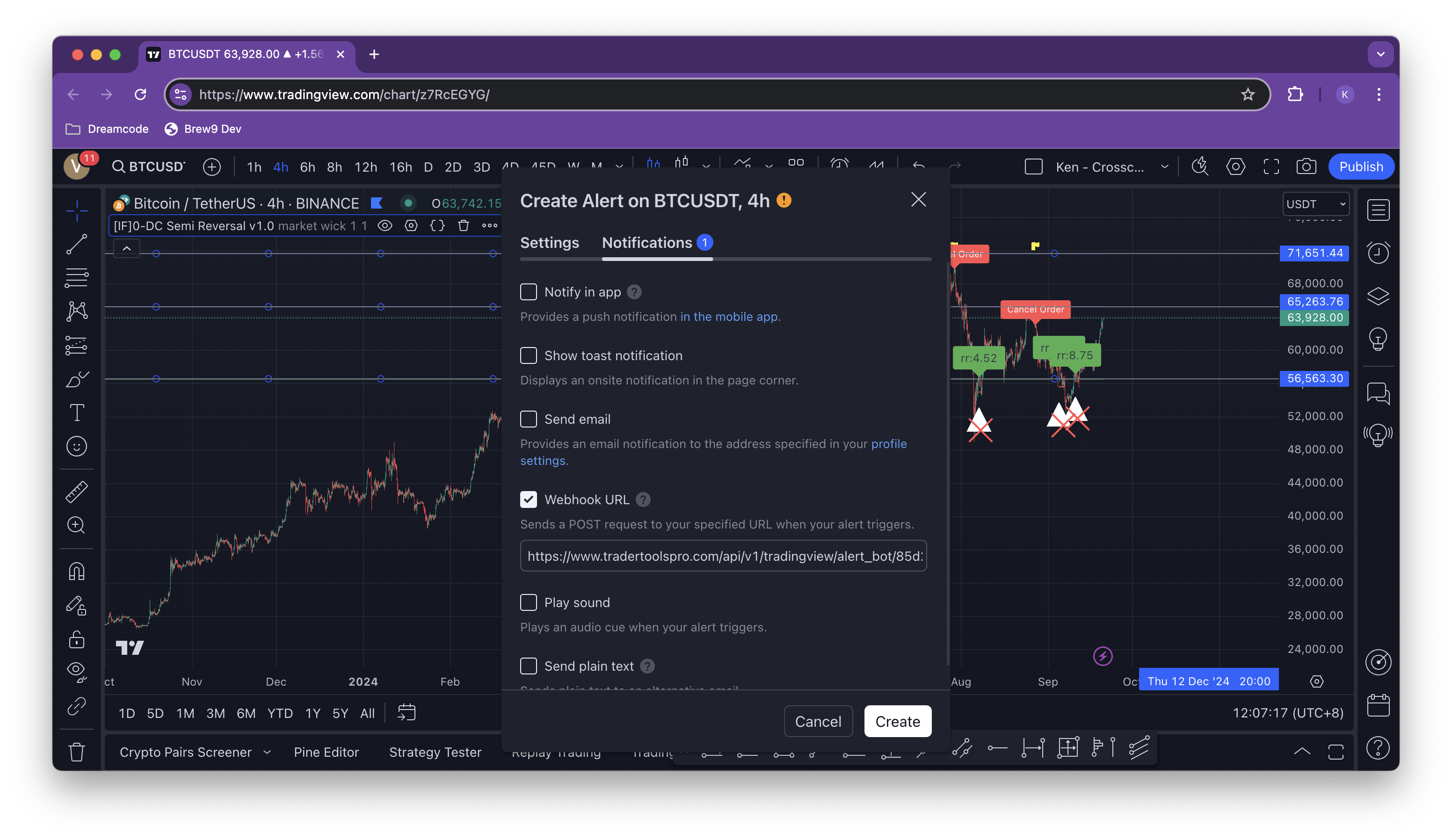Open the profile settings link
The width and height of the screenshot is (1452, 840).
click(713, 452)
